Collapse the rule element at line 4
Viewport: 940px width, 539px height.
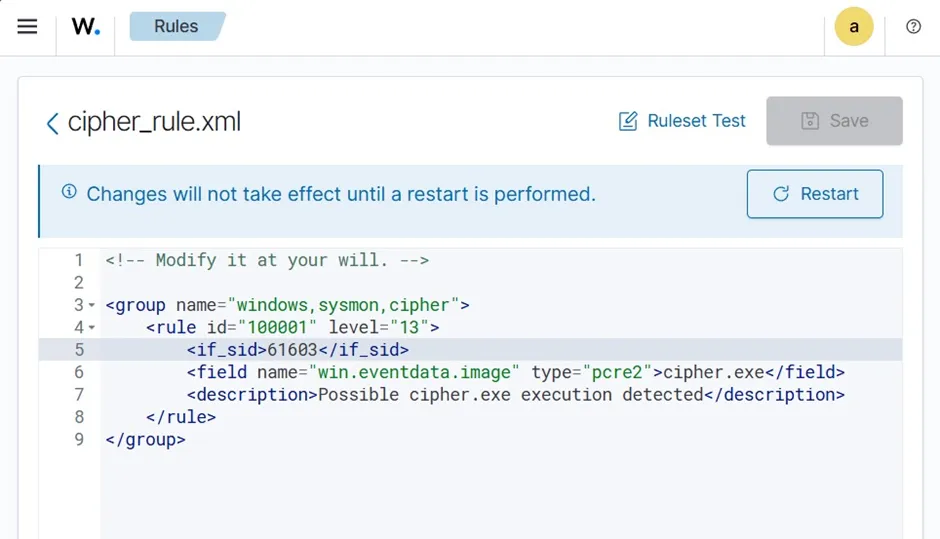92,327
